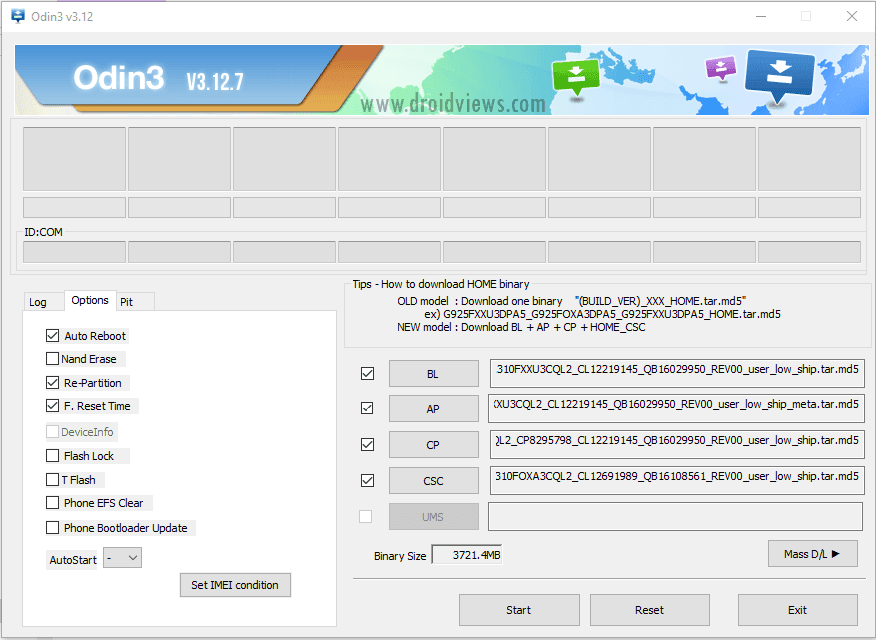Check the T Flash option
Viewport: 876px width, 640px height.
coord(53,480)
